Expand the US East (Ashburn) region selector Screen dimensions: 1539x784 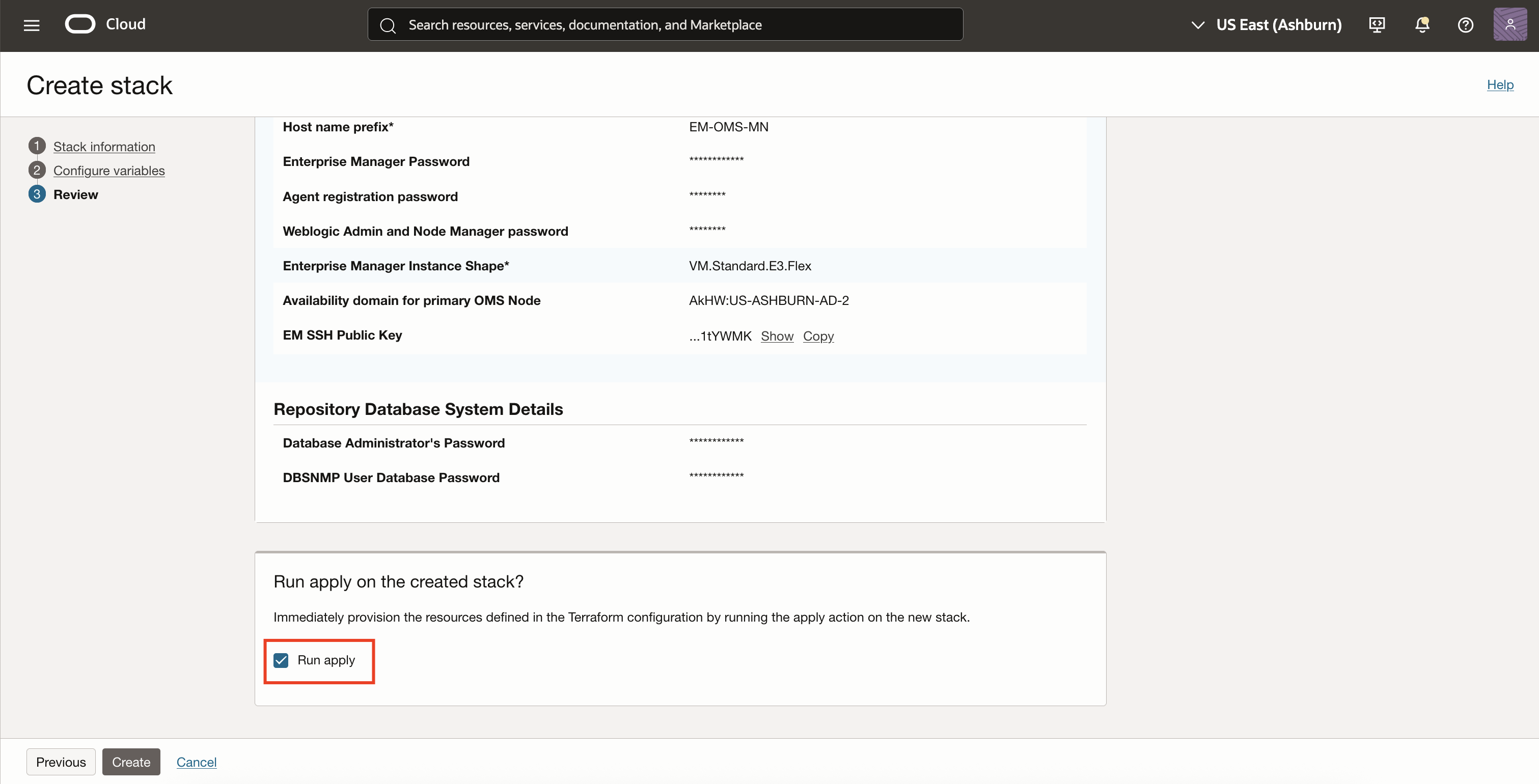click(x=1267, y=24)
